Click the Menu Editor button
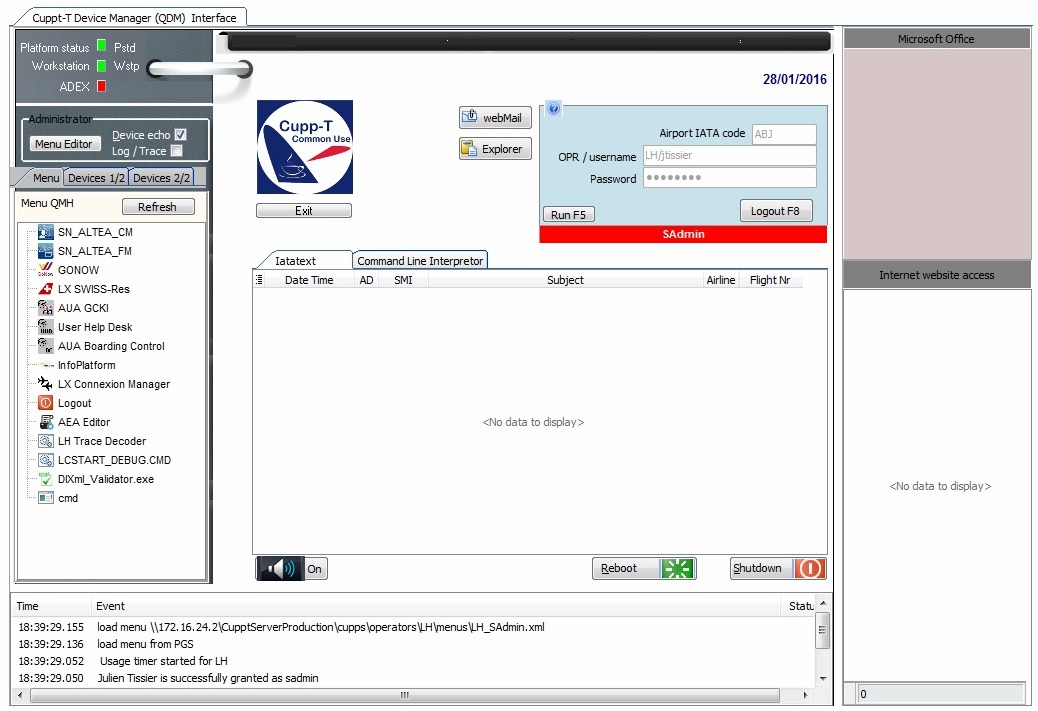1038x711 pixels. pos(64,144)
